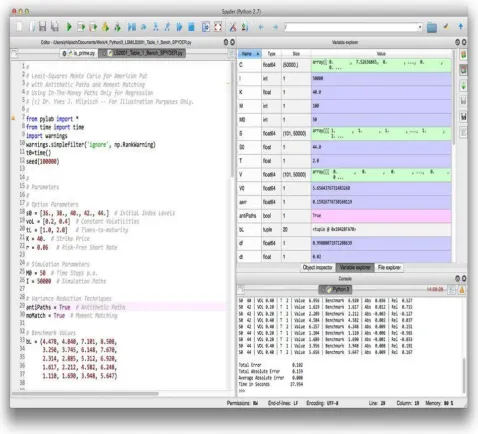Image resolution: width=478 pixels, height=434 pixels.
Task: Open the console options icon beside the timer
Action: coord(451,290)
